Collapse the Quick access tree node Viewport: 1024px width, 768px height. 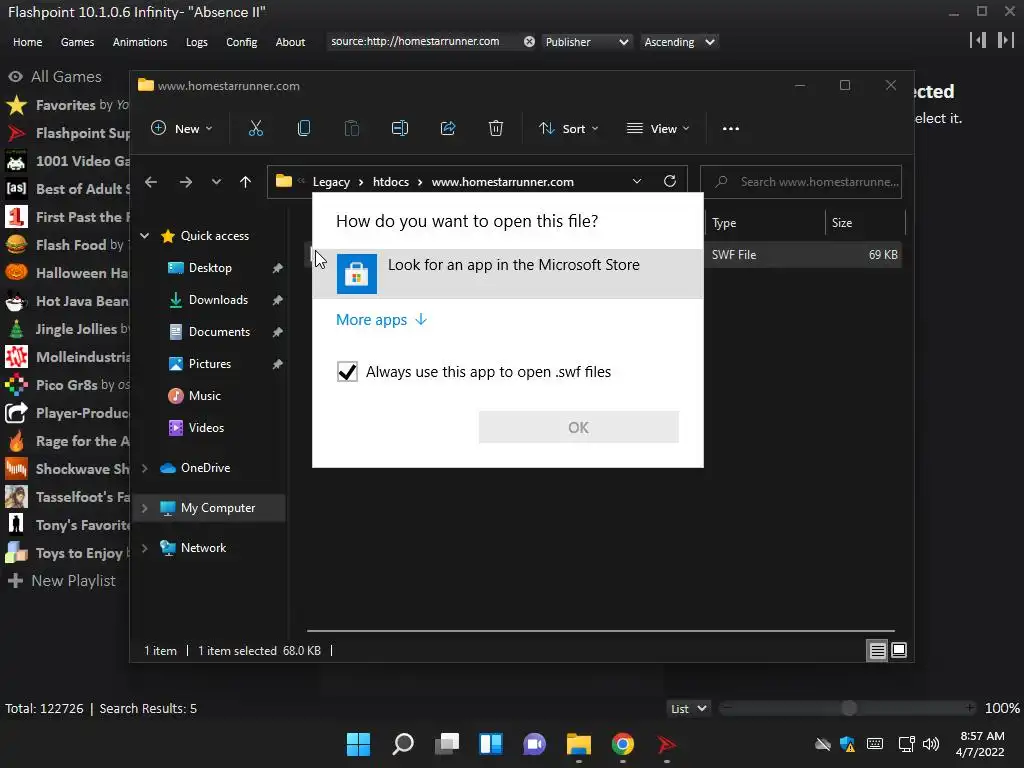(x=145, y=236)
